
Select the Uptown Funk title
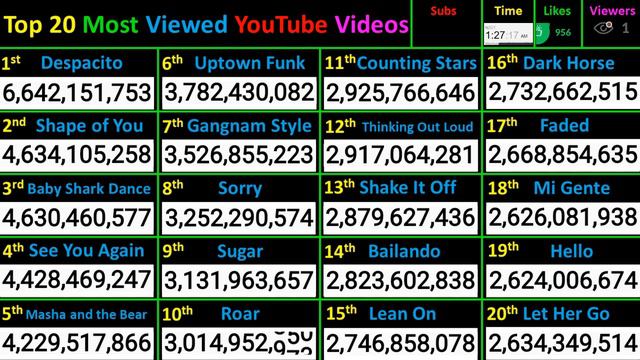[x=249, y=63]
